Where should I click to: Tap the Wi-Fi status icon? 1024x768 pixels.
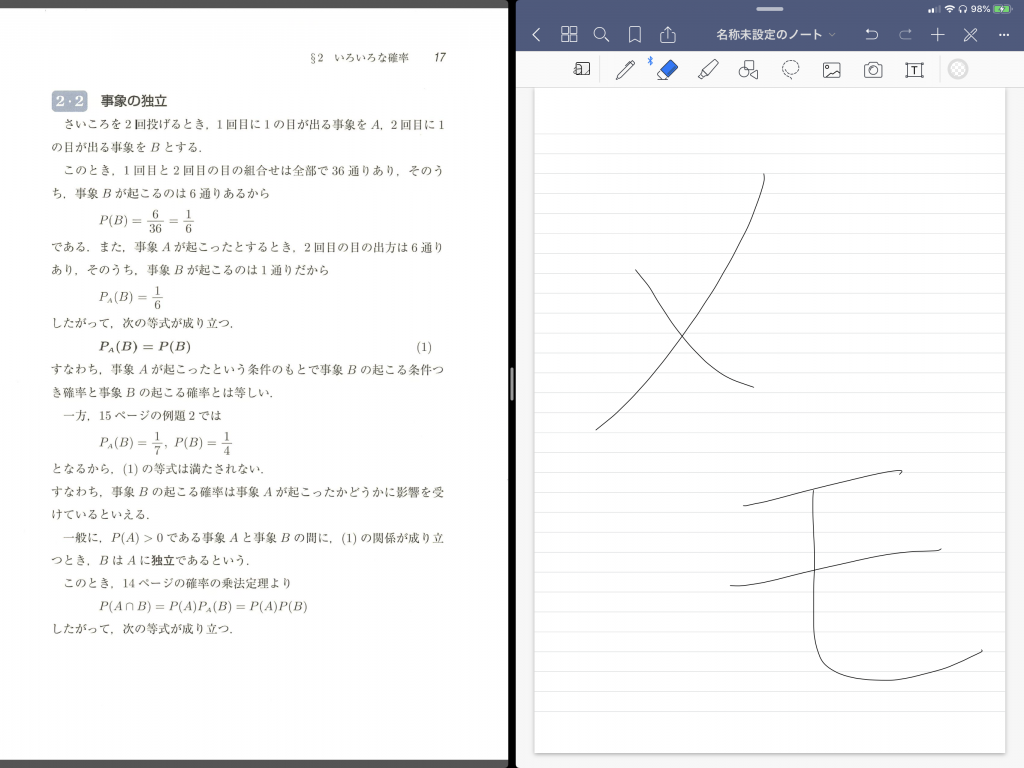950,9
